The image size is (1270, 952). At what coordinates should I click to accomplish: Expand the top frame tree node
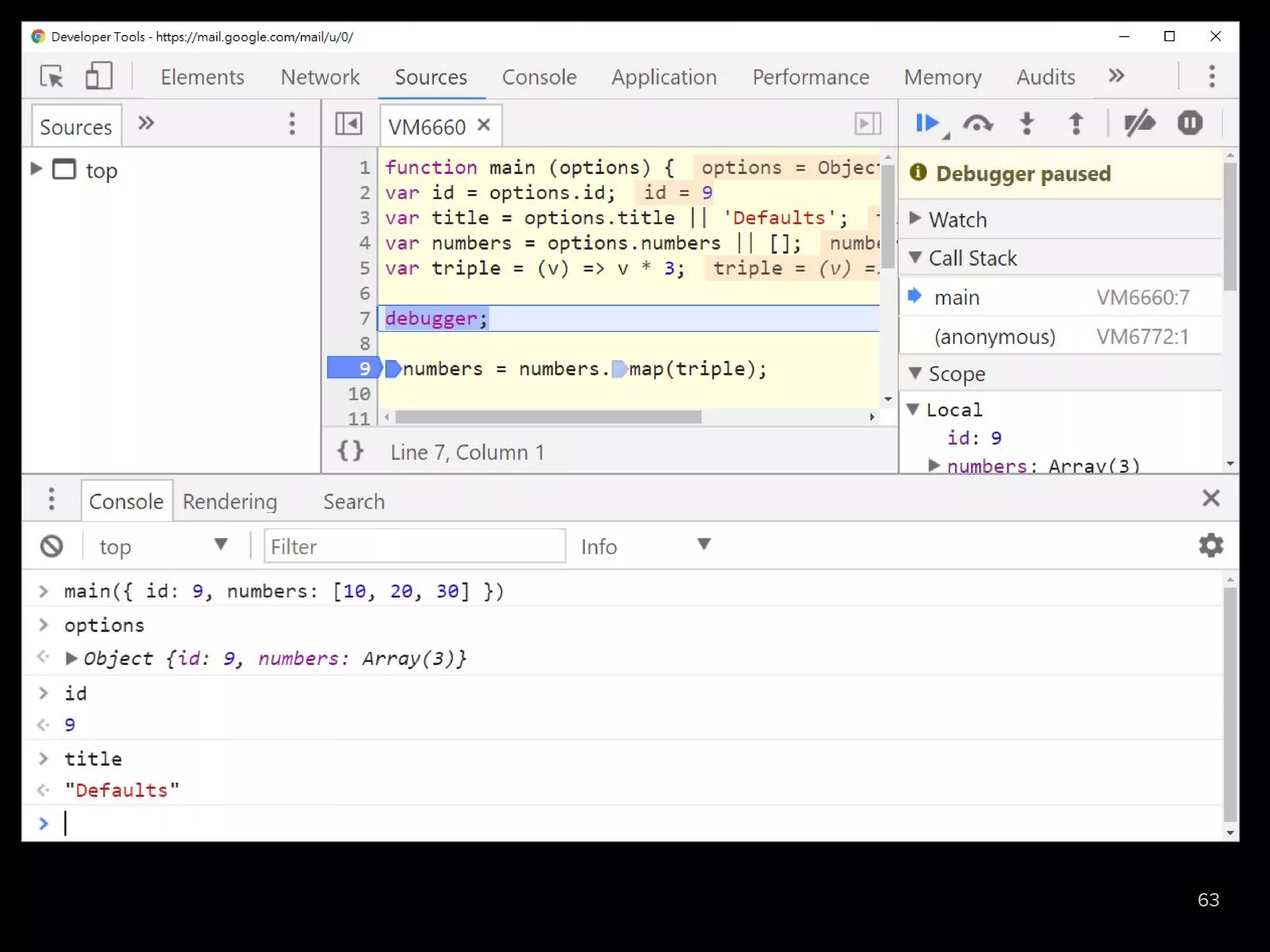[36, 169]
